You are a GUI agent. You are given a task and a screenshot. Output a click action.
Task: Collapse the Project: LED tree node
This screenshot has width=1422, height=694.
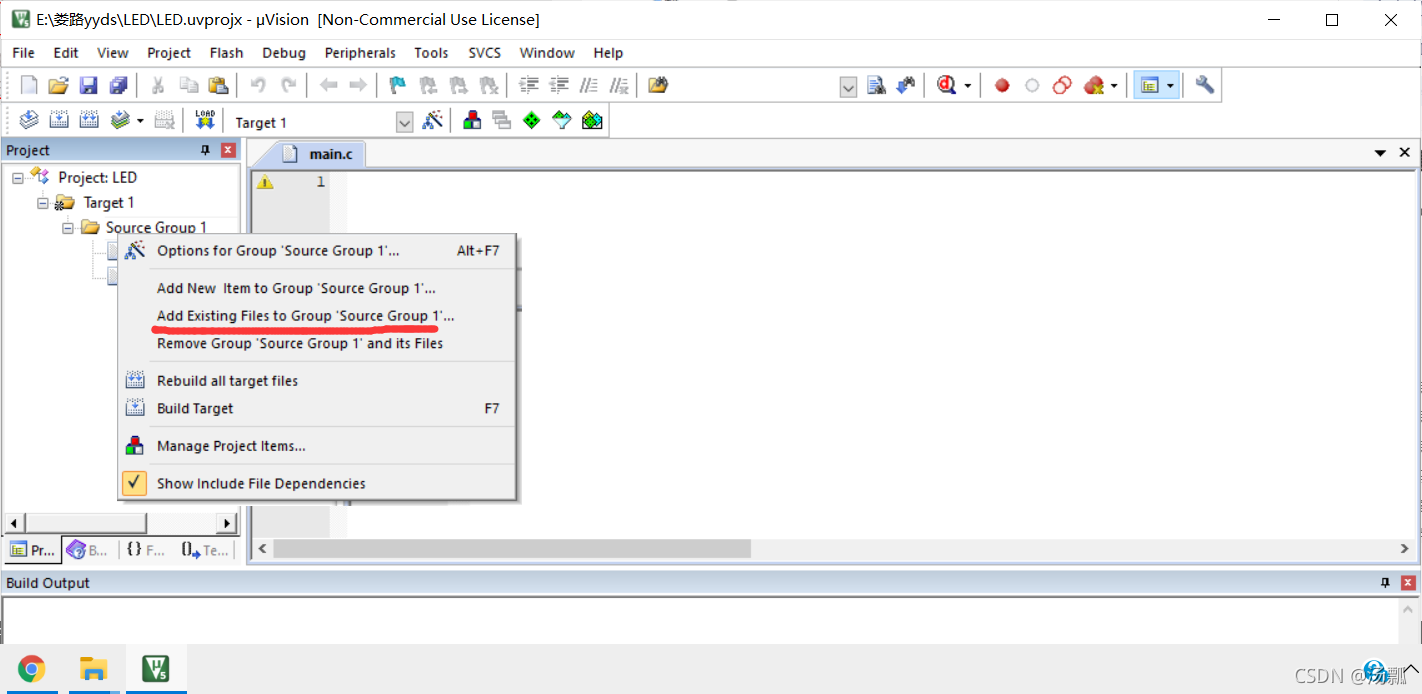[x=18, y=178]
